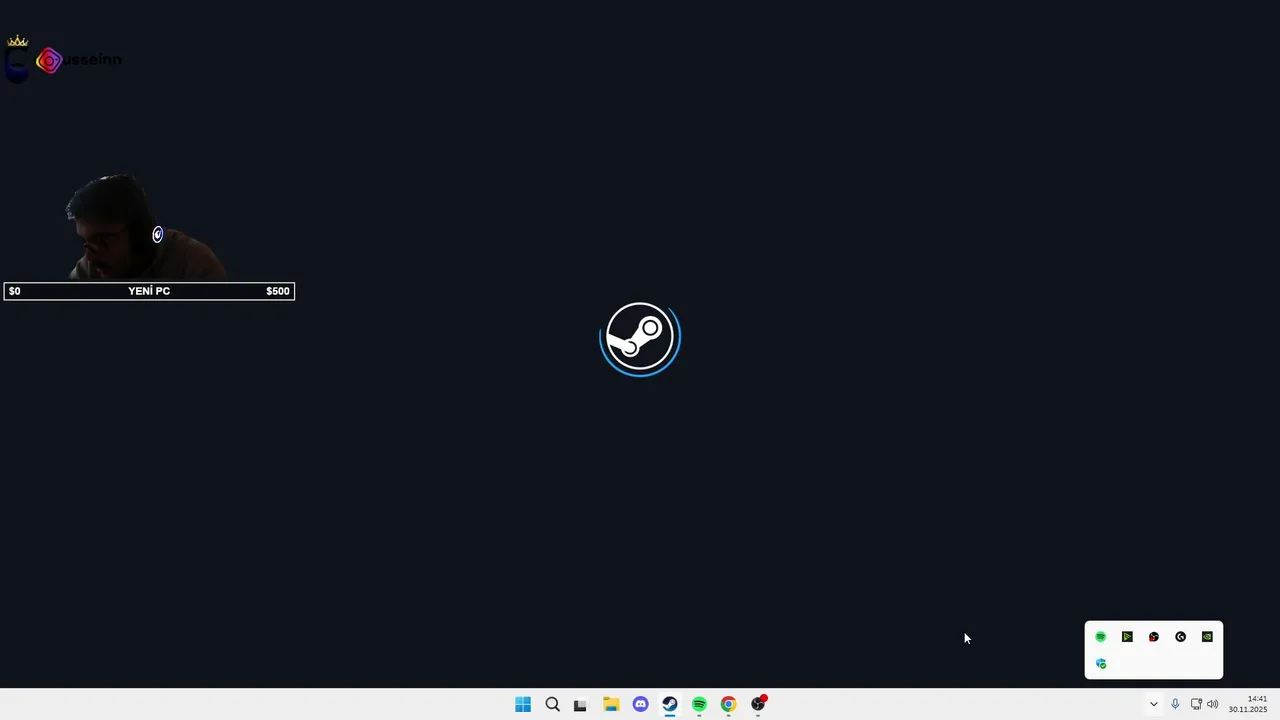Click the Steam loading logo

coord(640,339)
